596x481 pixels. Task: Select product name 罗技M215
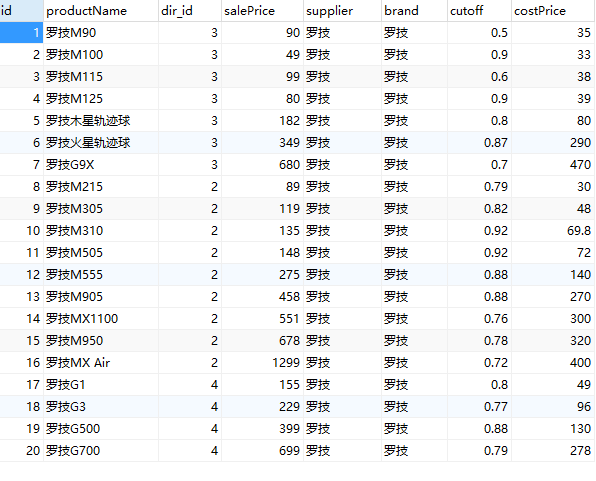click(x=74, y=187)
